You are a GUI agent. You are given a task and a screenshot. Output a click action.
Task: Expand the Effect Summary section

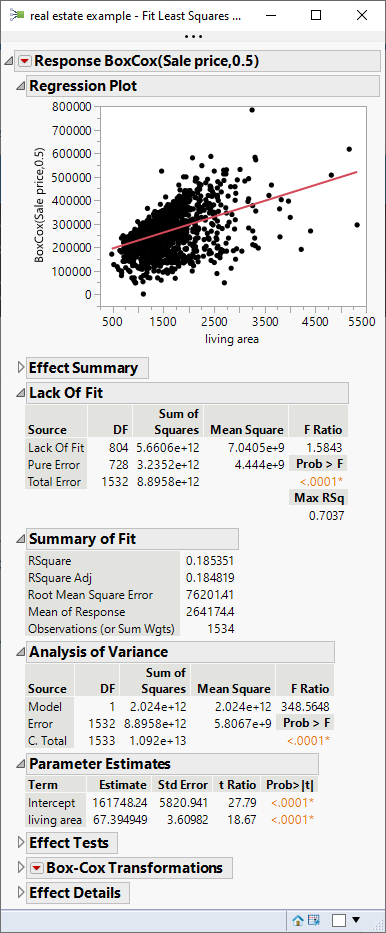[x=21, y=368]
